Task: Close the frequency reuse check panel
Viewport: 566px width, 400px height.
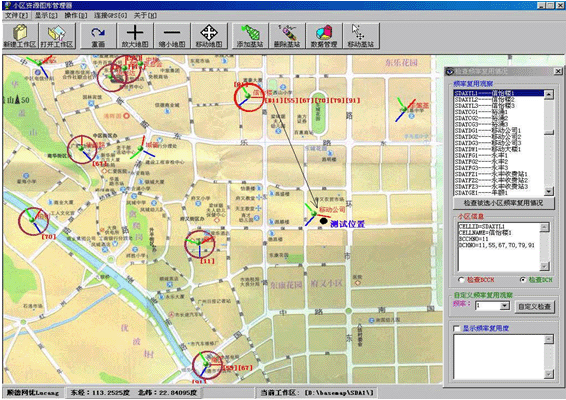Action: pyautogui.click(x=557, y=71)
